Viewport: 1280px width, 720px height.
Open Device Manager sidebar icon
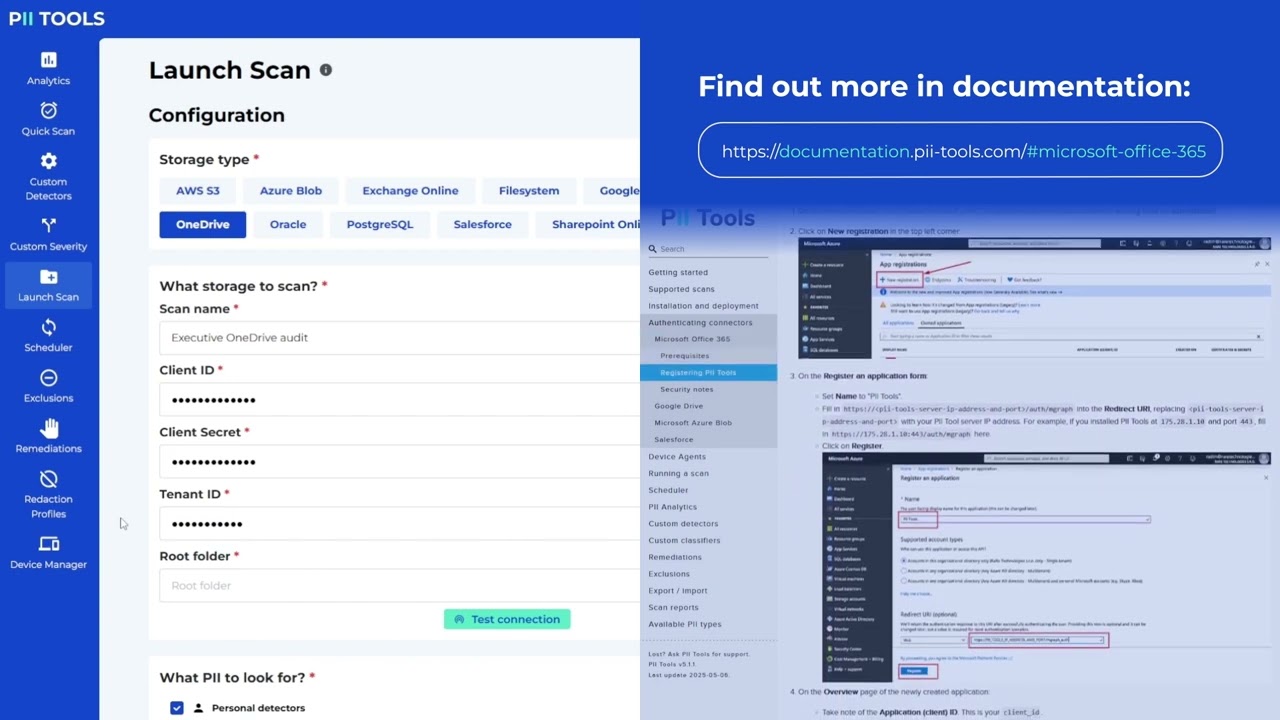tap(48, 544)
